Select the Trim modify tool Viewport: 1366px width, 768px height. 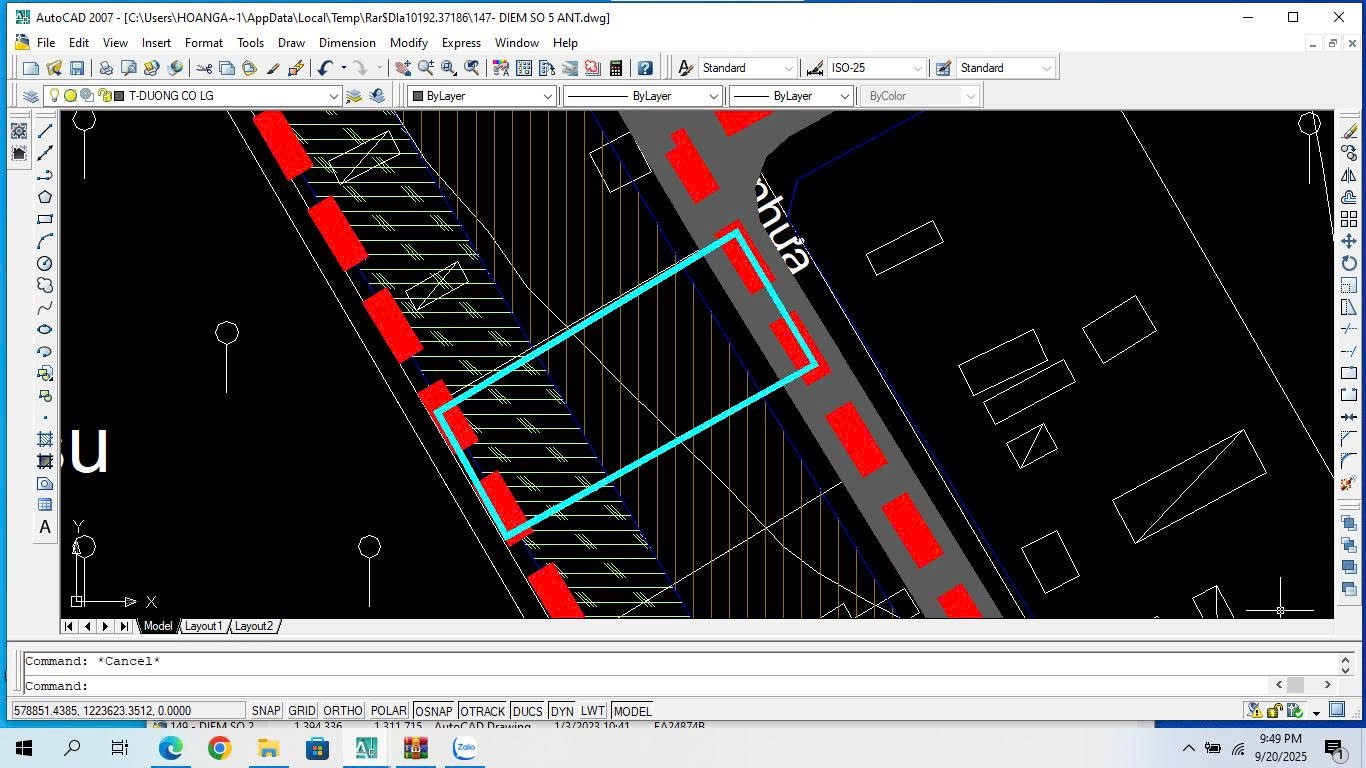point(1349,329)
